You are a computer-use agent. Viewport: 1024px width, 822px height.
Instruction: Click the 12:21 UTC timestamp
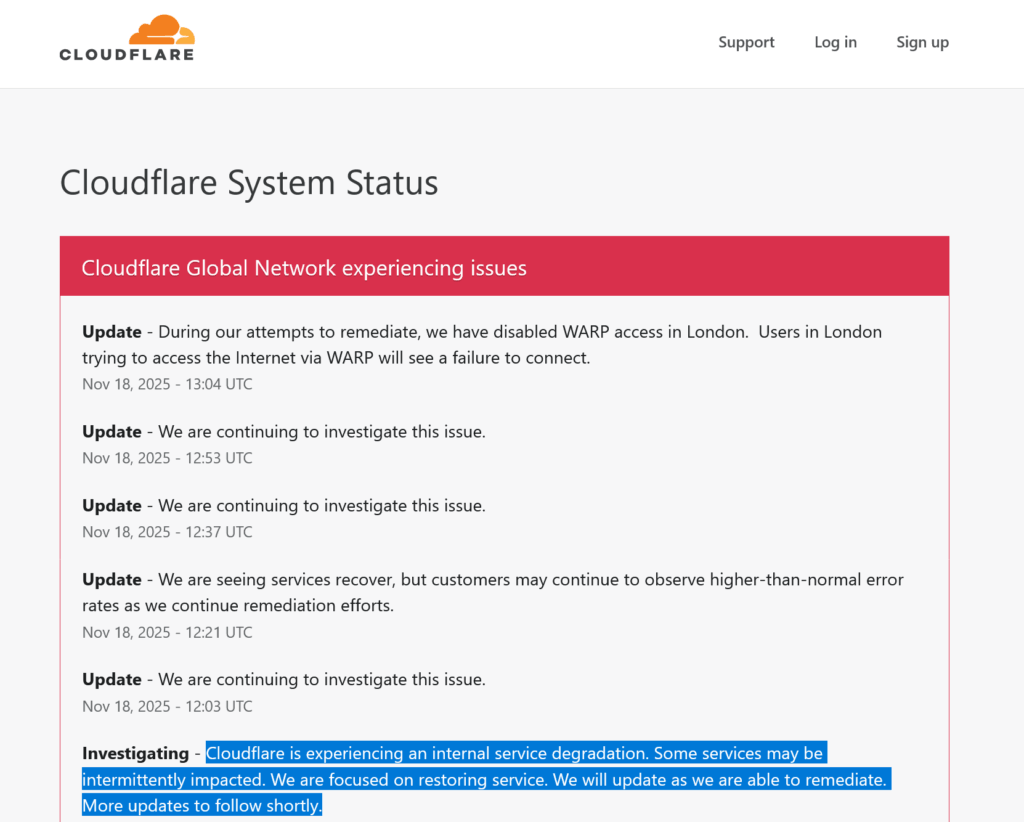[167, 632]
